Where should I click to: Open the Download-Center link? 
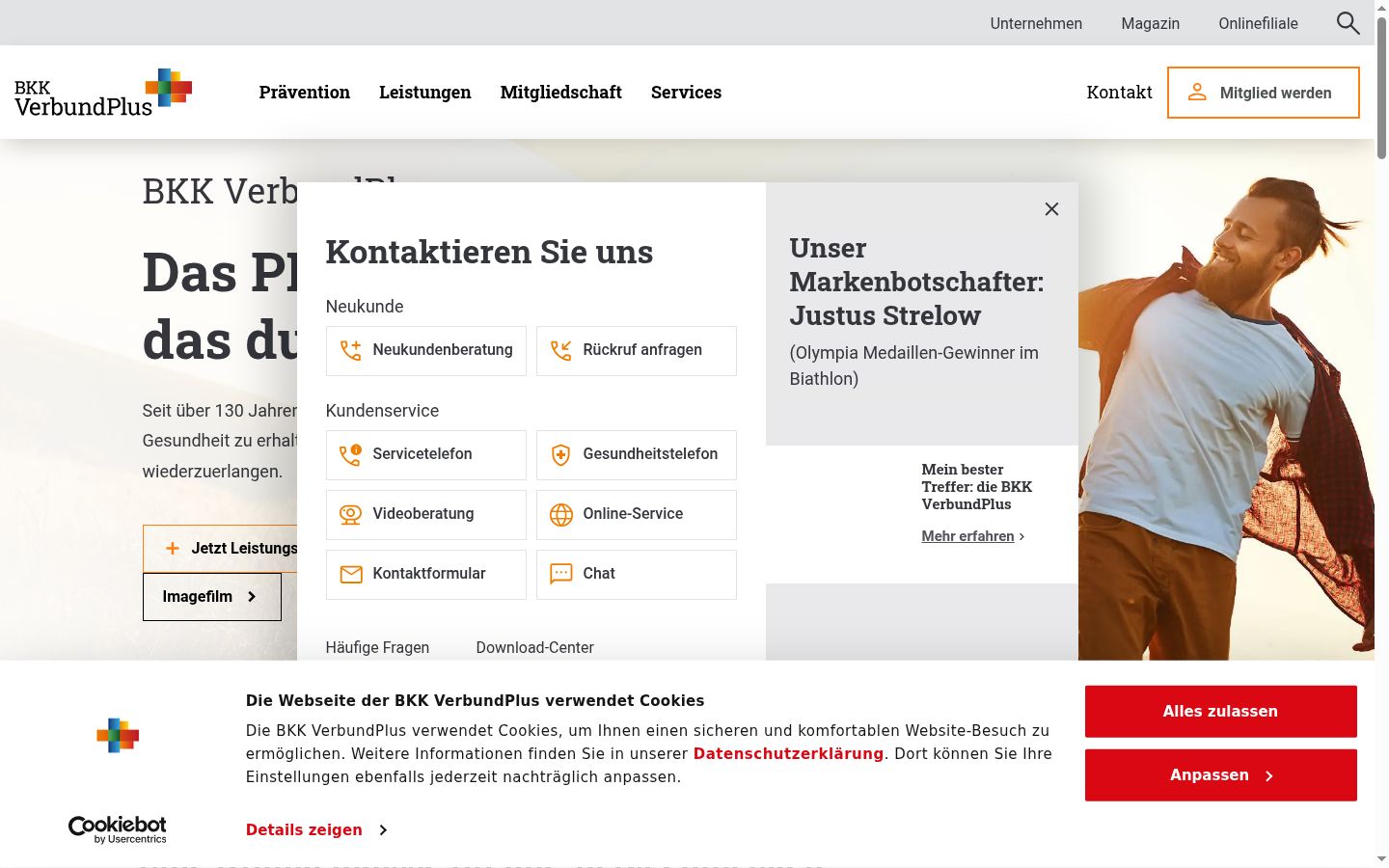[x=535, y=648]
